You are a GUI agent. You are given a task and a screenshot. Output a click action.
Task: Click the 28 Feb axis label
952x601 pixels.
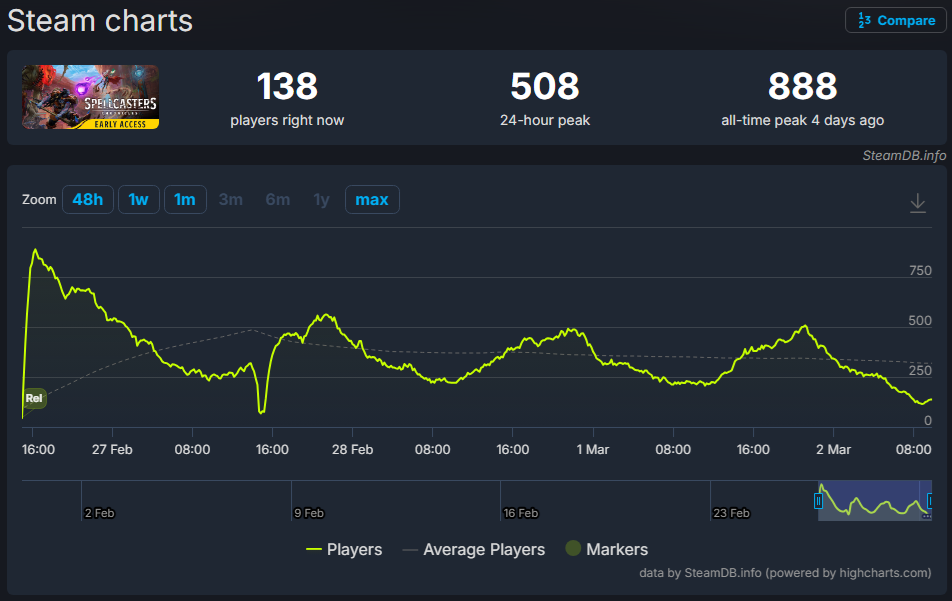(353, 449)
